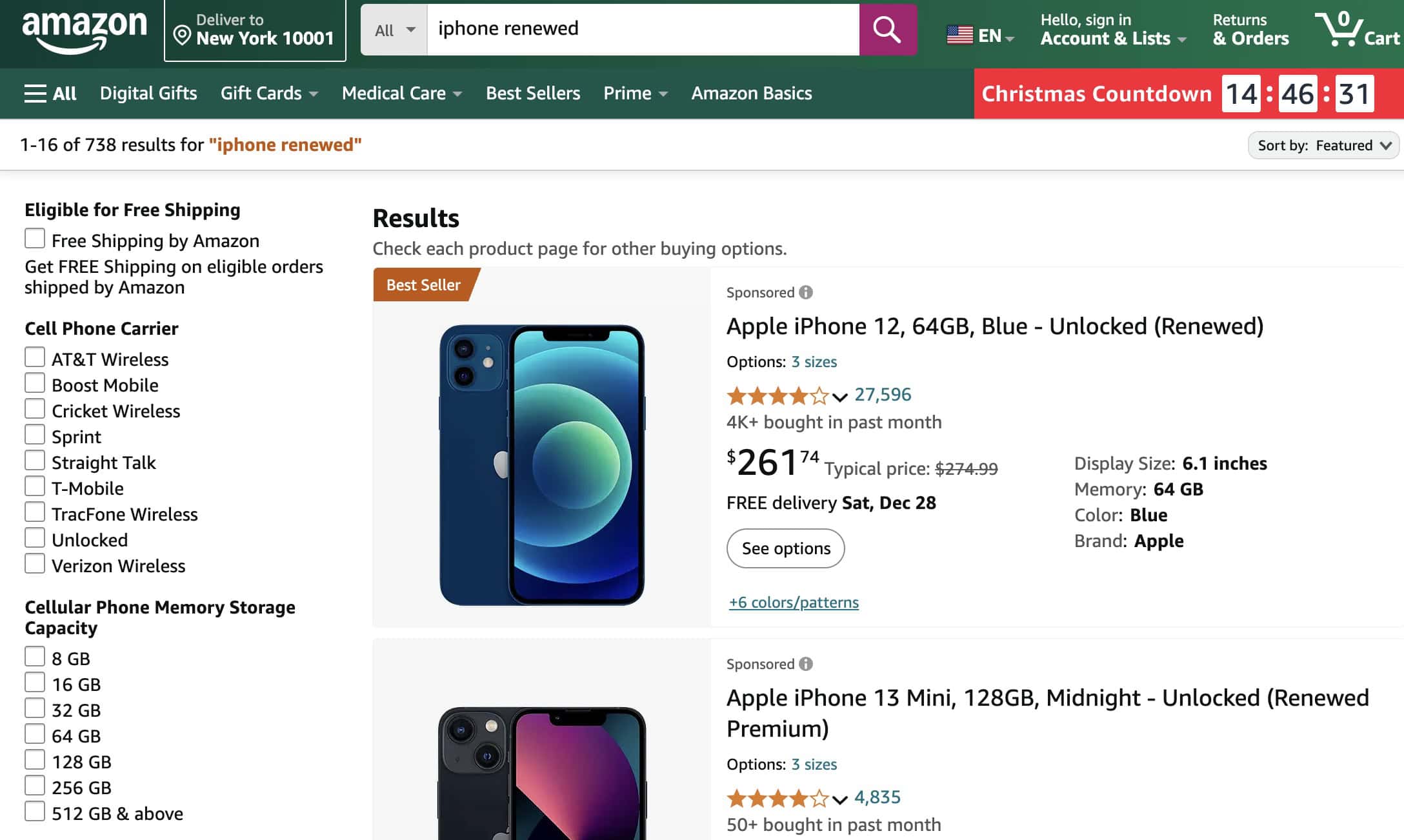Open the Gift Cards menu
Viewport: 1404px width, 840px height.
(x=268, y=94)
